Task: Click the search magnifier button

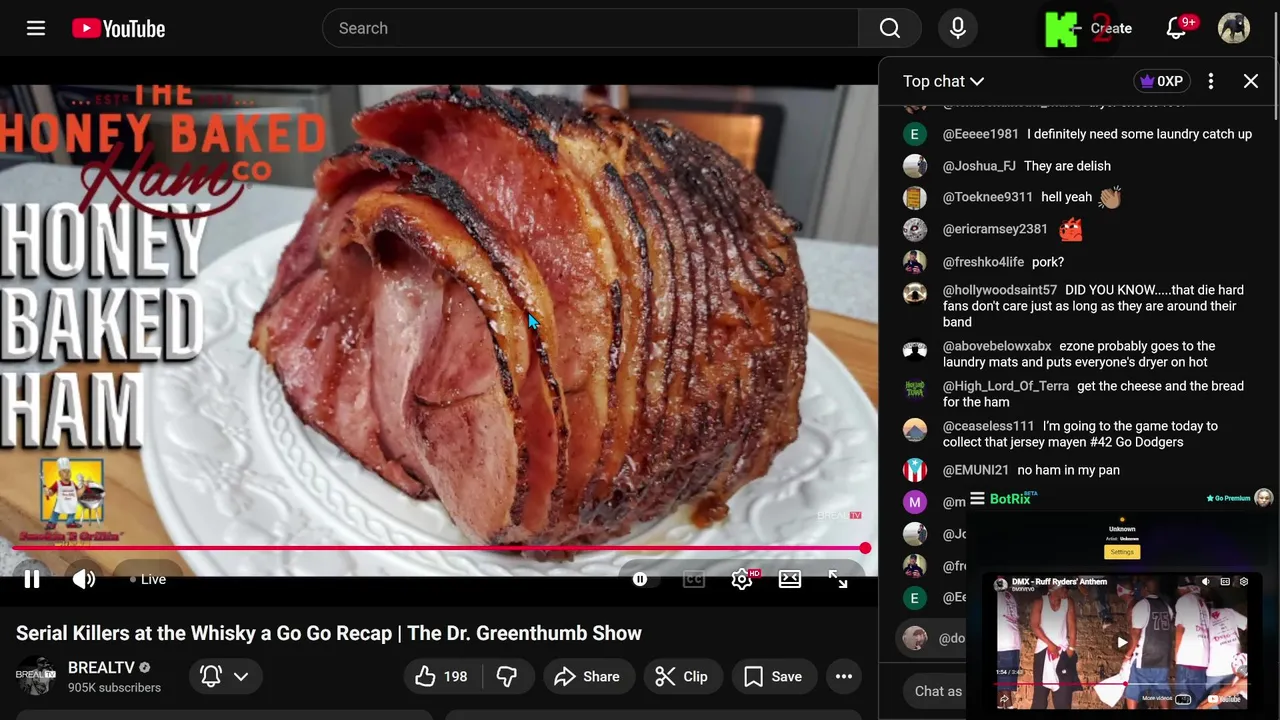Action: [890, 28]
